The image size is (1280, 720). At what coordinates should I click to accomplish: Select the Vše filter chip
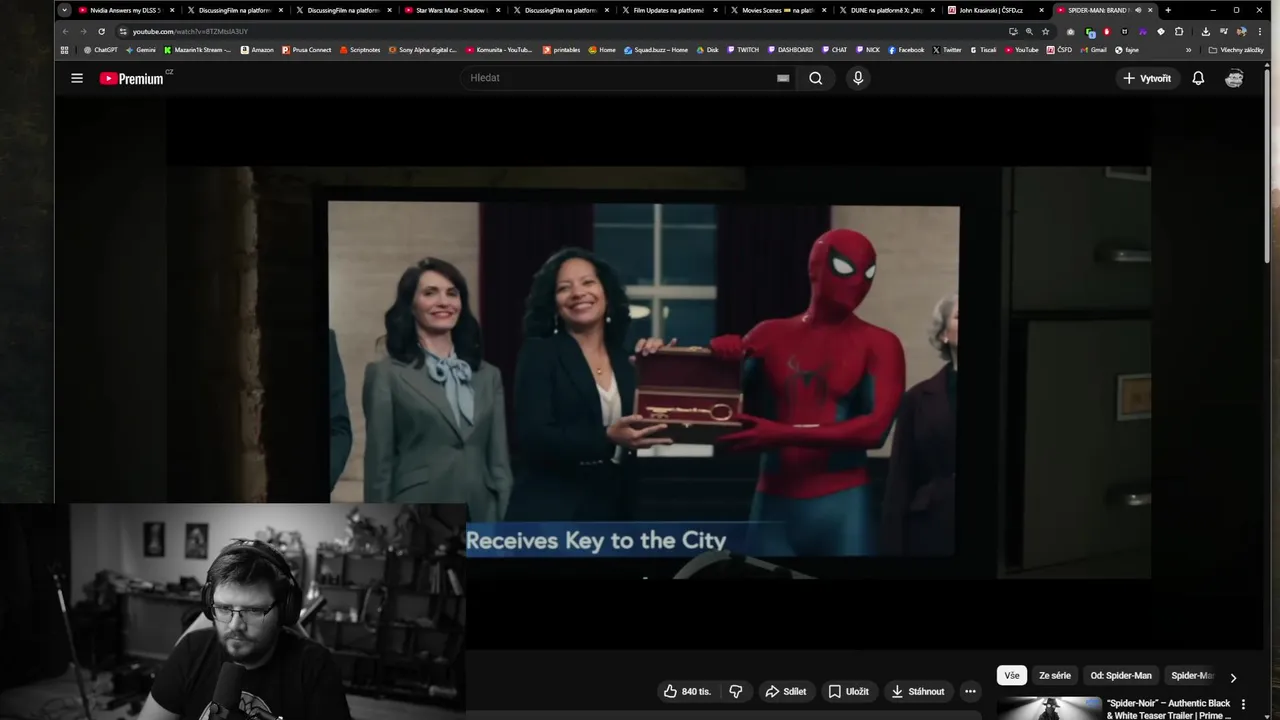pos(1012,676)
